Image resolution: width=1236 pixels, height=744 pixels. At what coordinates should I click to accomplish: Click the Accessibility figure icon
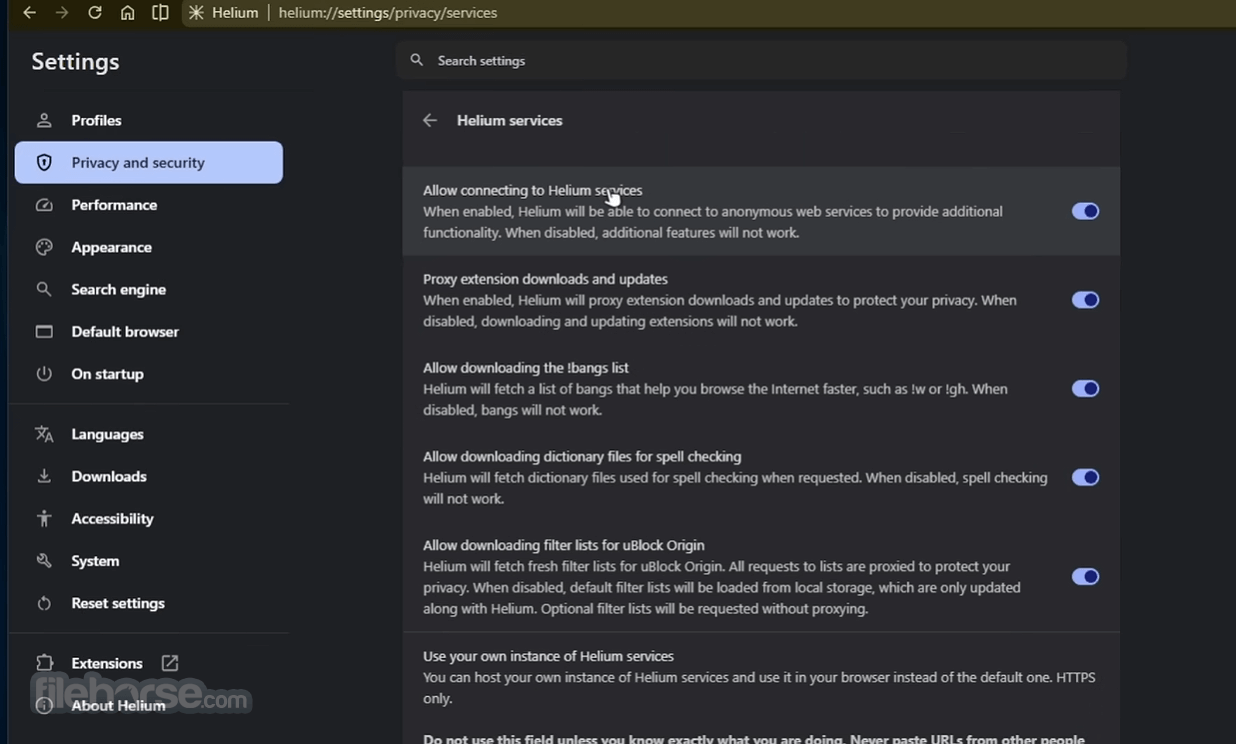[x=44, y=518]
